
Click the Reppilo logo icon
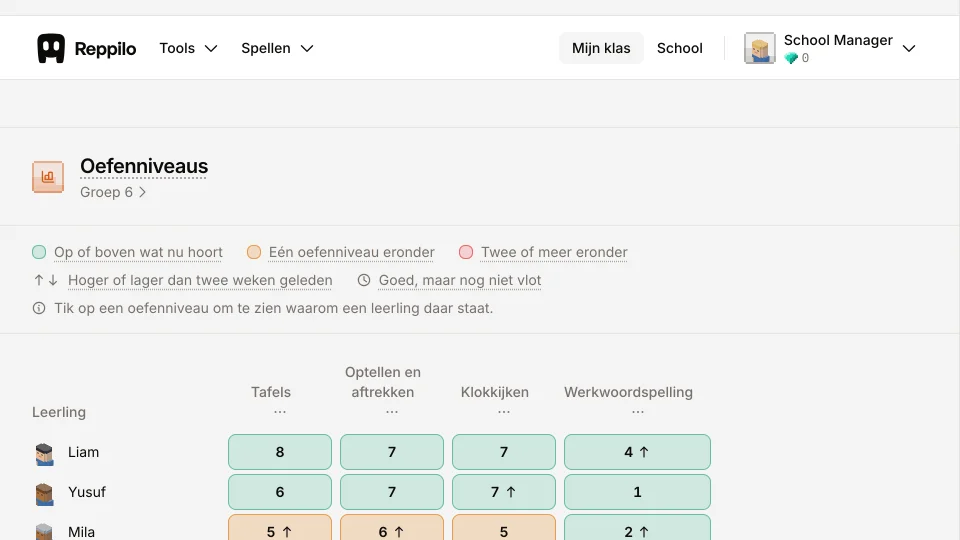[51, 48]
